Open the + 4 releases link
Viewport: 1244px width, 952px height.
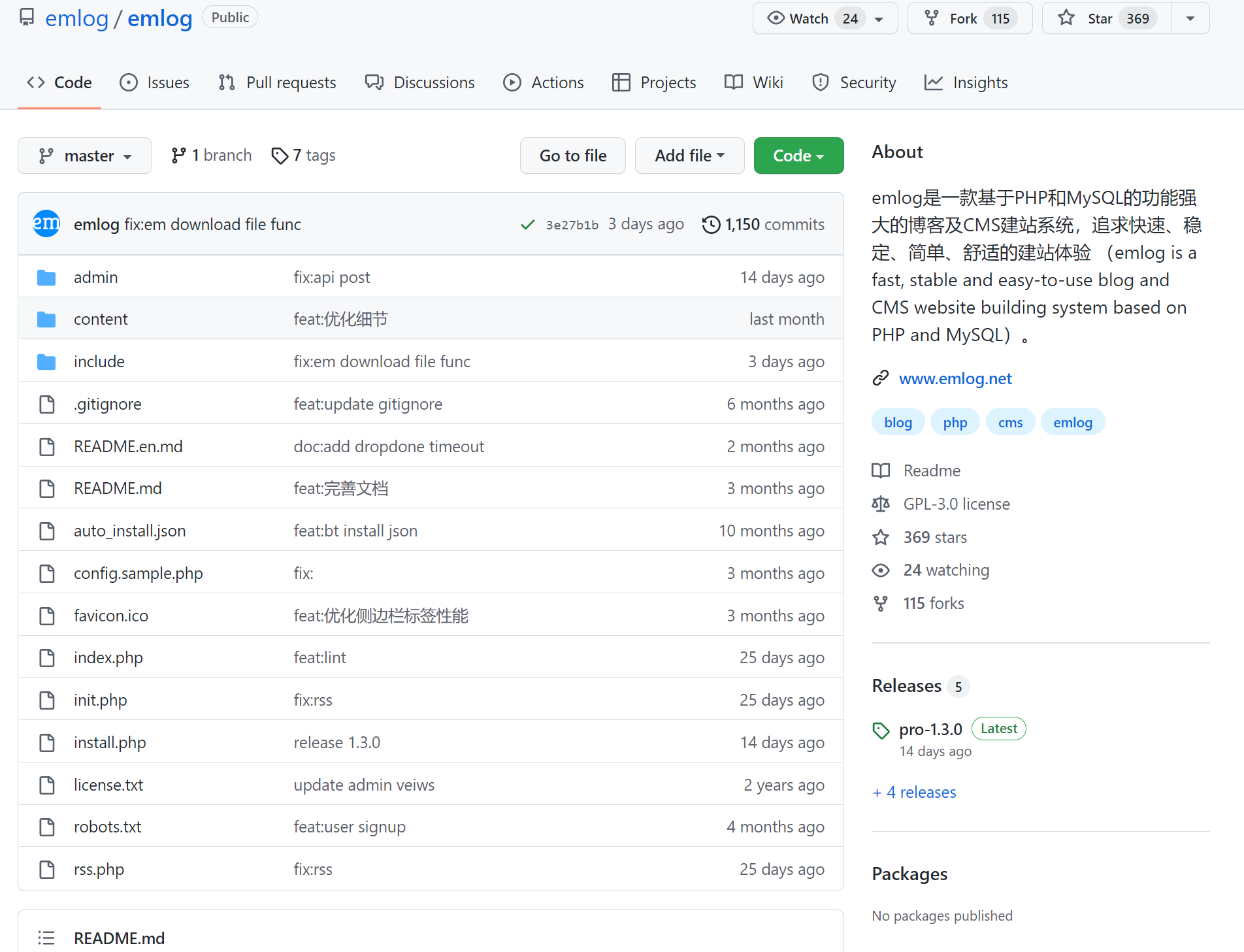pos(914,792)
